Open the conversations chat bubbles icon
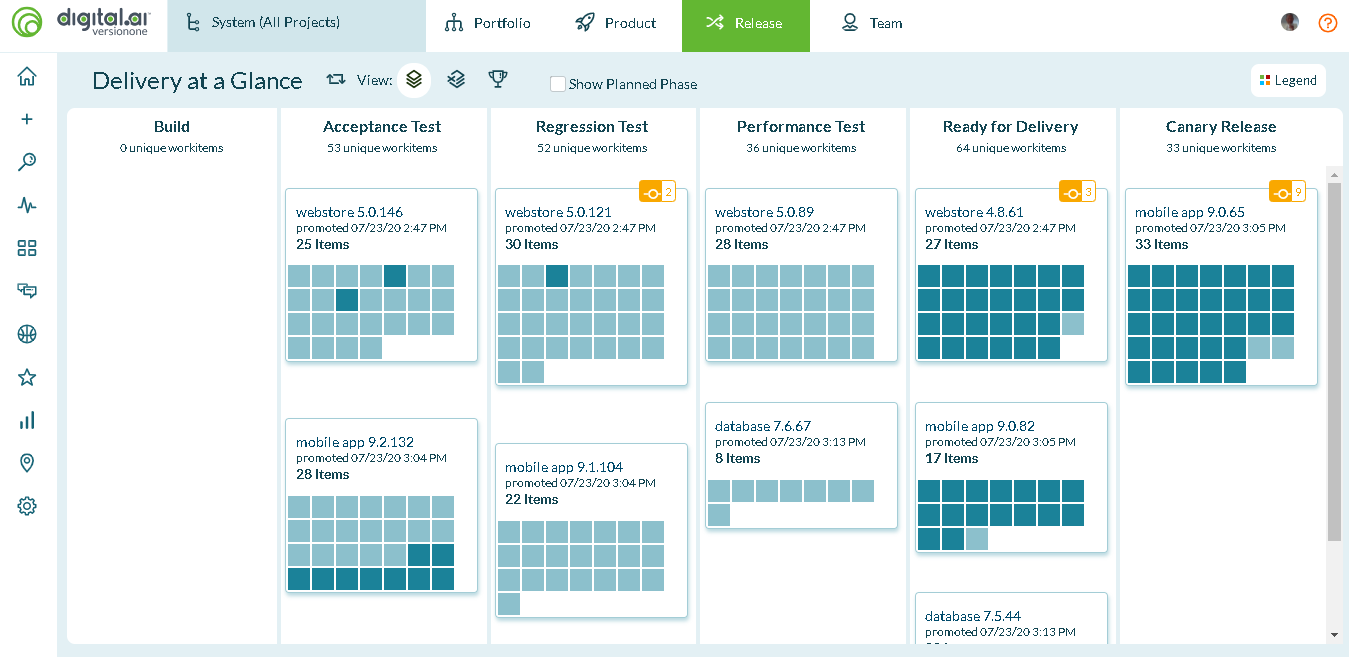Viewport: 1349px width, 657px height. click(x=27, y=291)
